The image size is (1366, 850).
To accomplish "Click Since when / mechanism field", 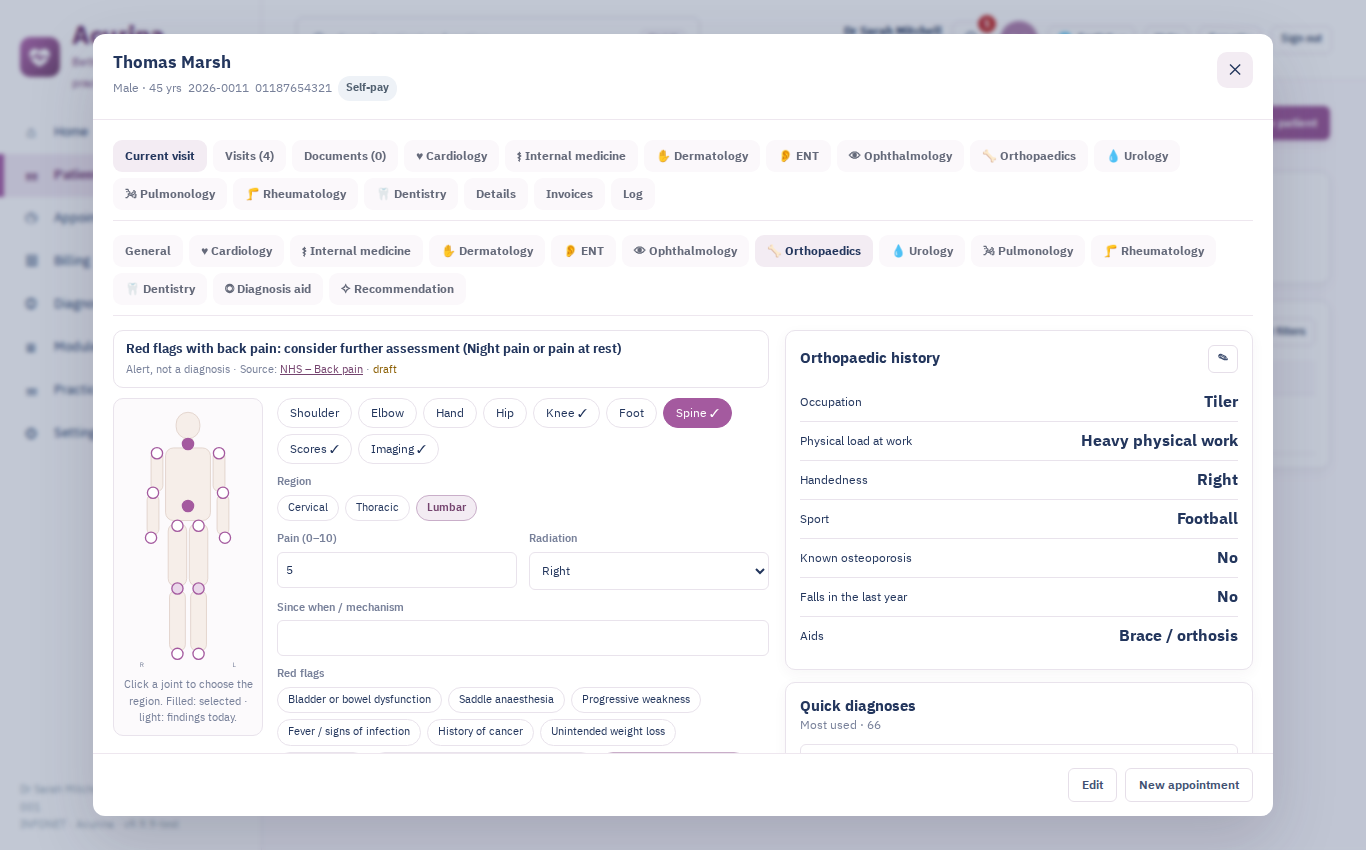I will tap(523, 638).
